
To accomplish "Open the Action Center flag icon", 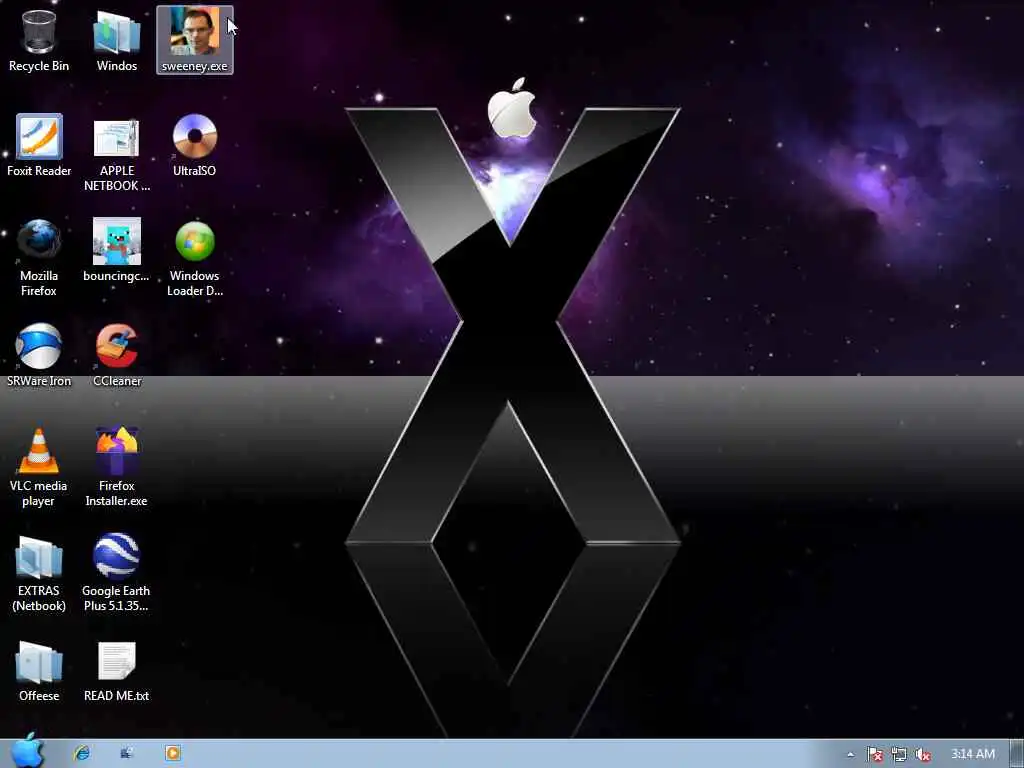I will 874,754.
